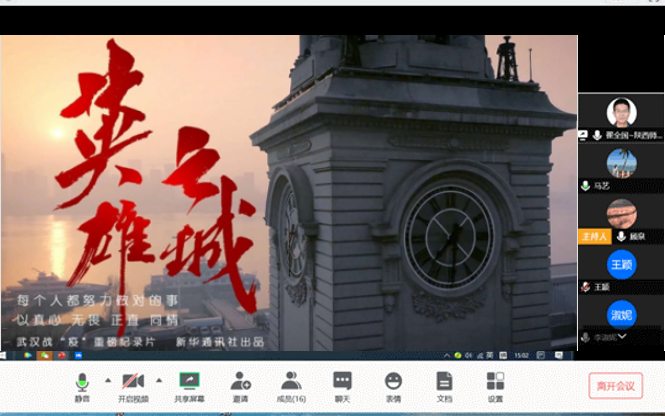
Task: Turn on the camera (开启视频)
Action: point(133,385)
